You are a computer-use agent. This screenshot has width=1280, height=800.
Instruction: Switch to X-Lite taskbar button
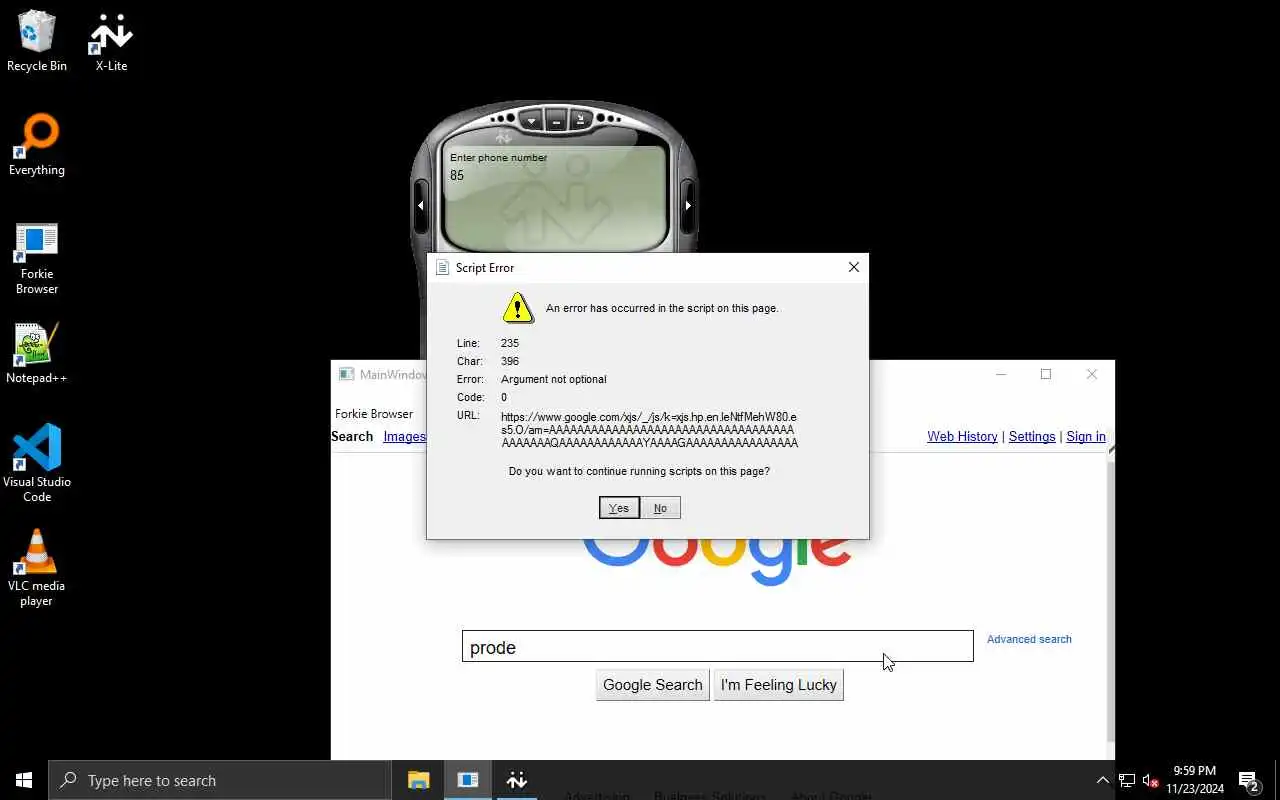tap(517, 780)
